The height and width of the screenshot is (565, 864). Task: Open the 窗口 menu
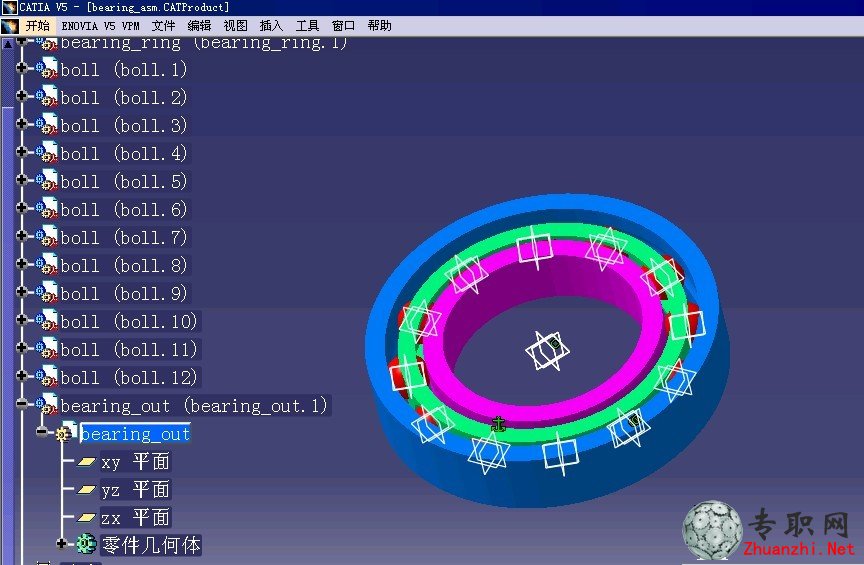(x=343, y=26)
